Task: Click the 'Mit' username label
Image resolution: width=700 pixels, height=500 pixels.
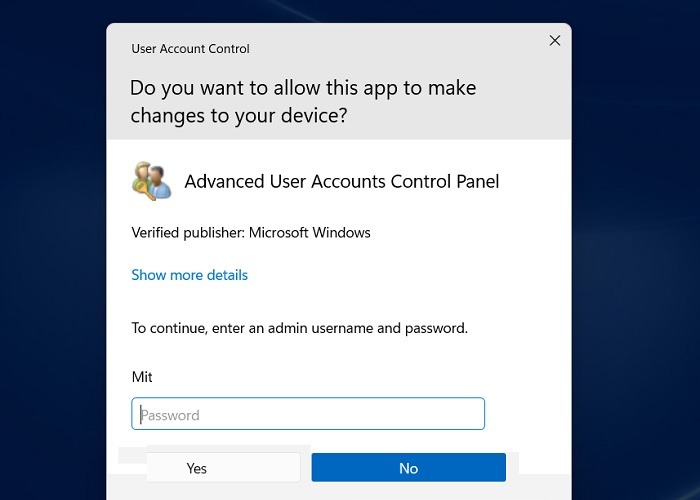Action: [x=142, y=377]
